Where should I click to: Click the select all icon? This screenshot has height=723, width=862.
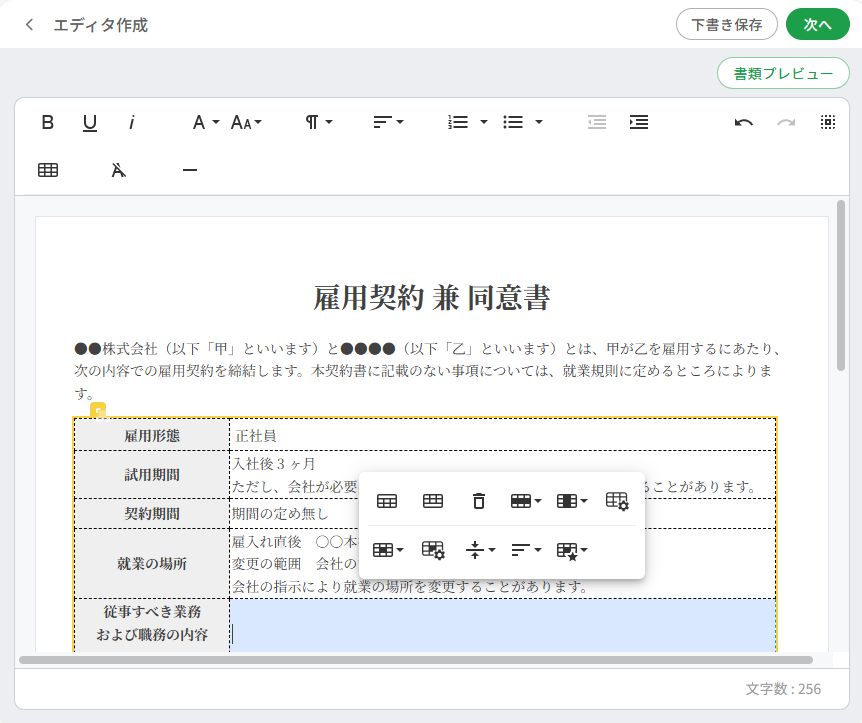pos(828,122)
